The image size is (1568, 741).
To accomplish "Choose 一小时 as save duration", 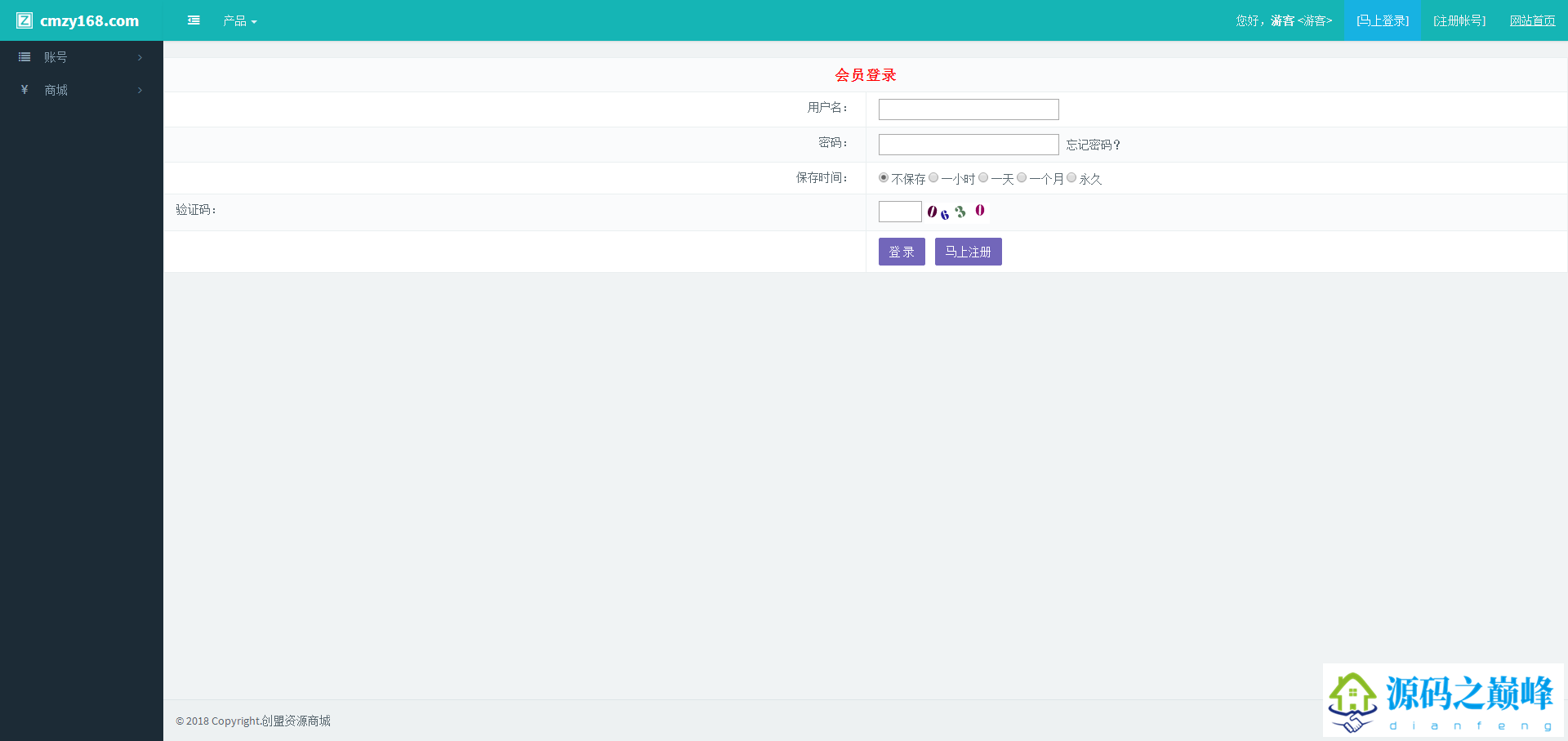I will [x=933, y=178].
